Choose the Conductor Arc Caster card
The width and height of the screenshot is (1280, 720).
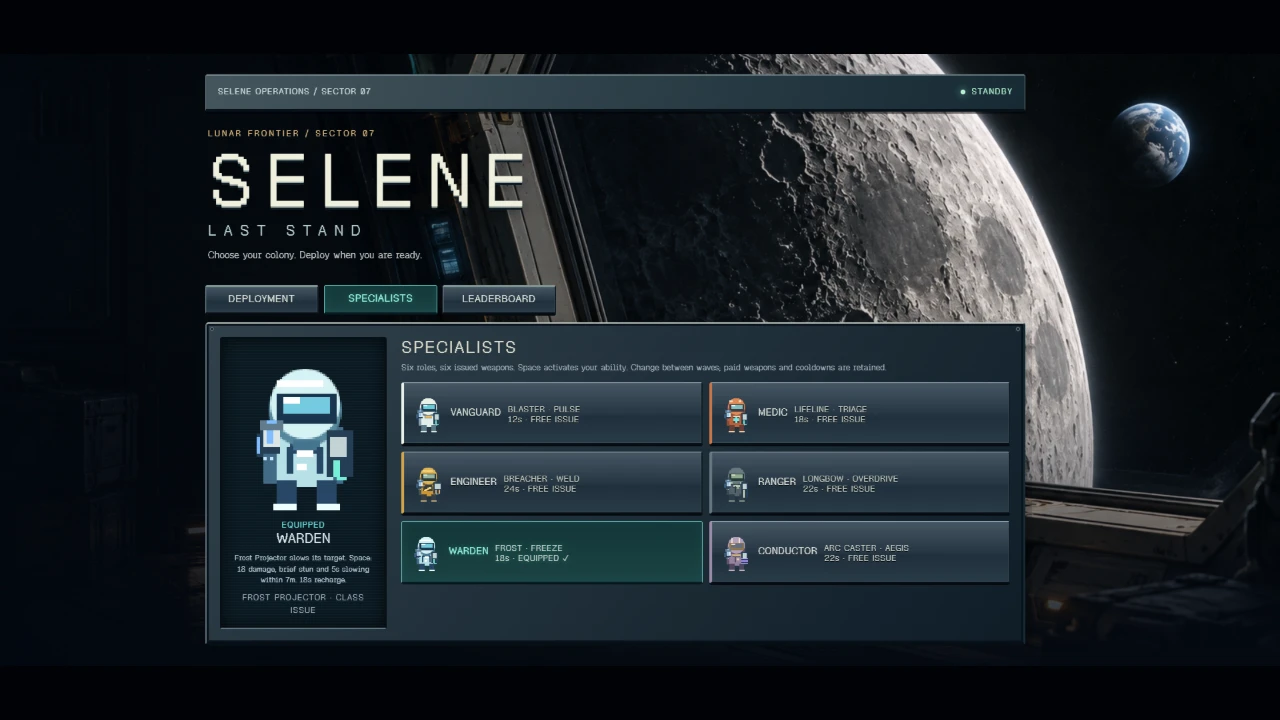pos(859,552)
